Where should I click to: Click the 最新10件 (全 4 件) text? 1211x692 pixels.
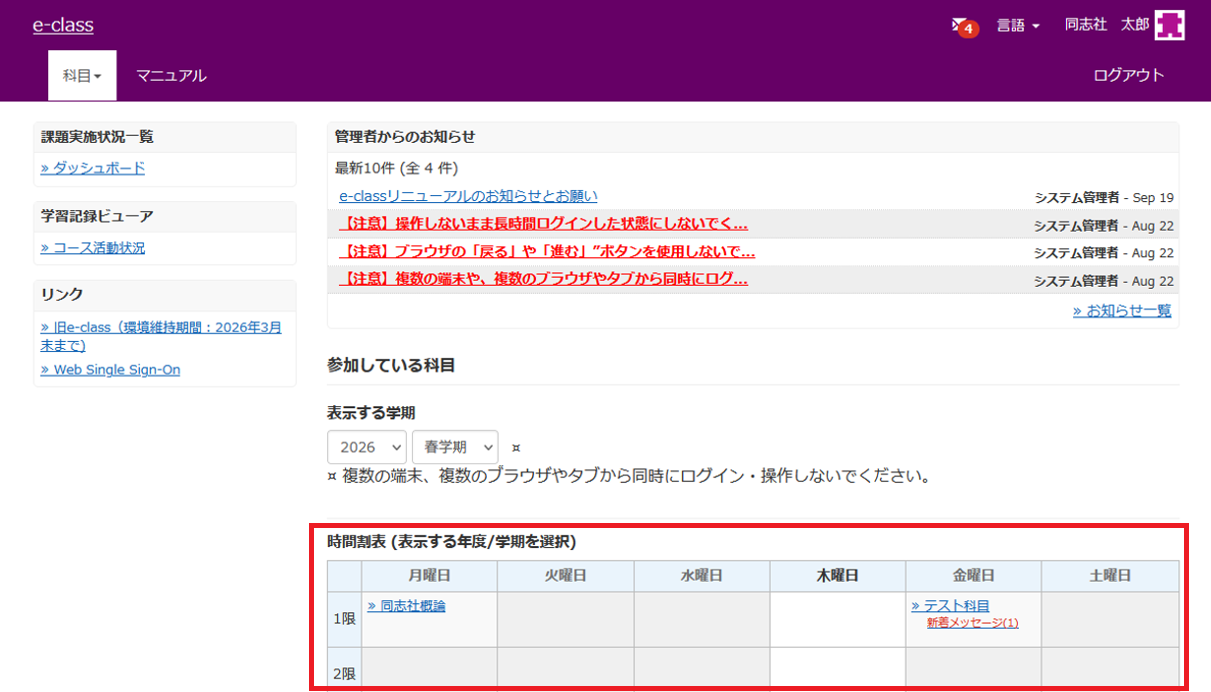tap(396, 168)
